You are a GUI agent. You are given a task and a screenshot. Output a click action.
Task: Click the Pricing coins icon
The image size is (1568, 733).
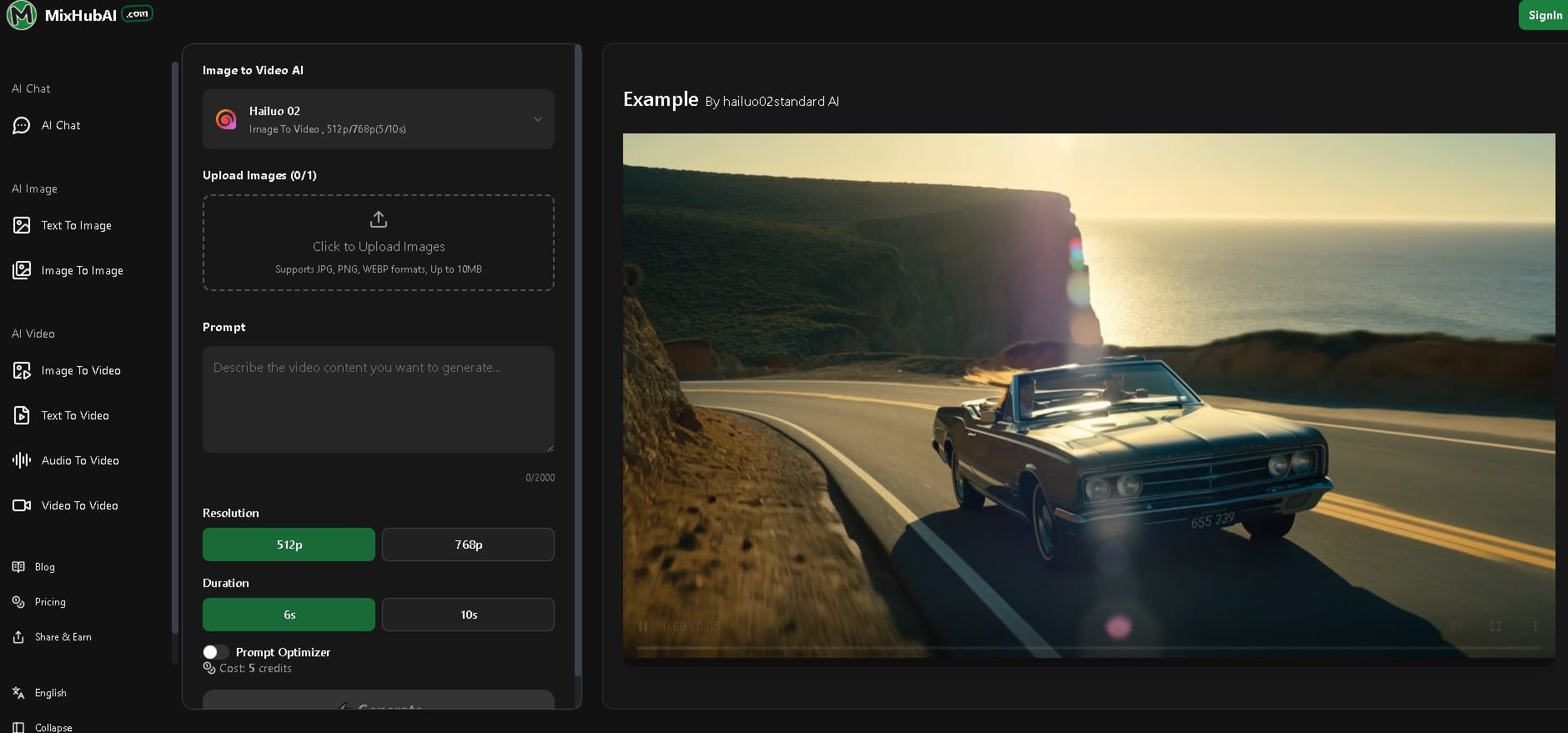click(x=18, y=602)
